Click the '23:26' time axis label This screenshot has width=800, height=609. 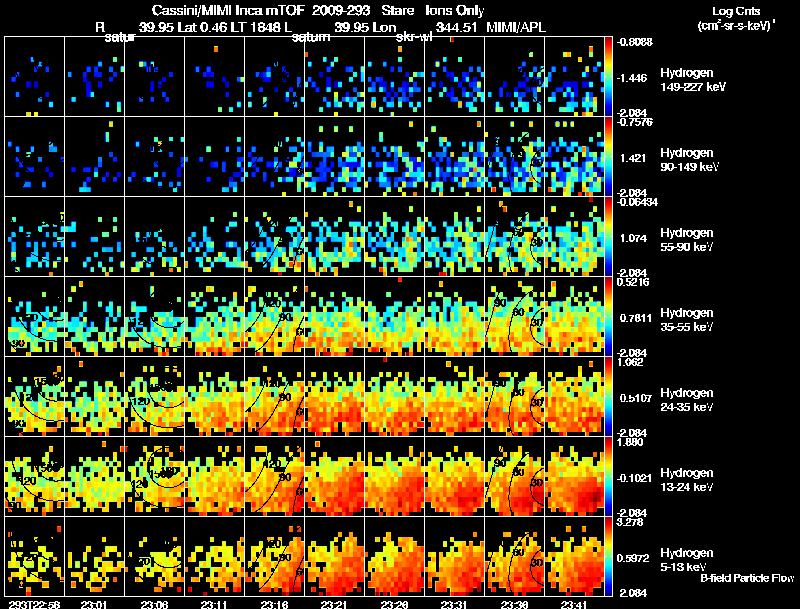(x=394, y=604)
